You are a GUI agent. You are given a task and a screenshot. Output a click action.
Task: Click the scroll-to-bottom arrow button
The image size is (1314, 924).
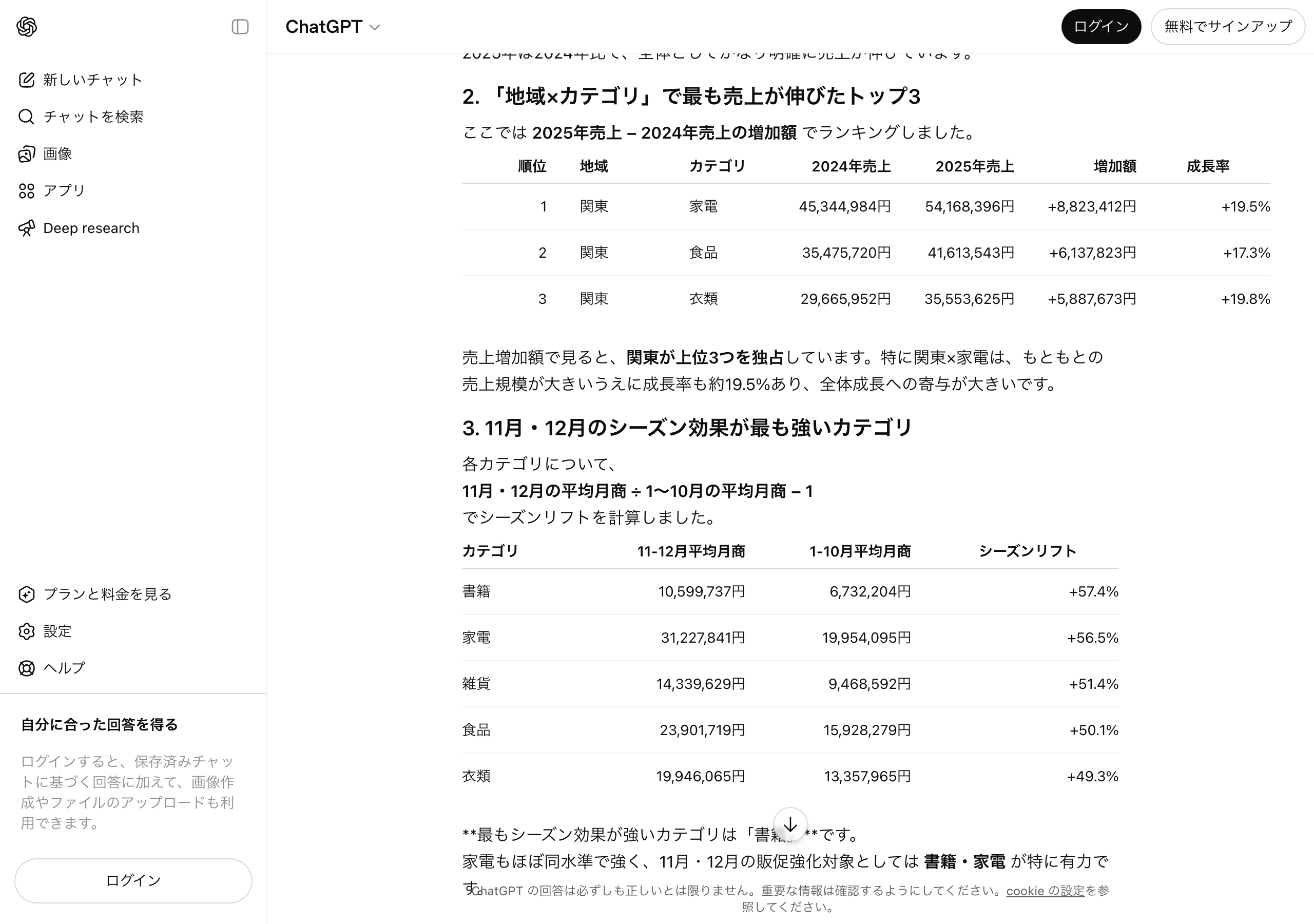(x=790, y=825)
